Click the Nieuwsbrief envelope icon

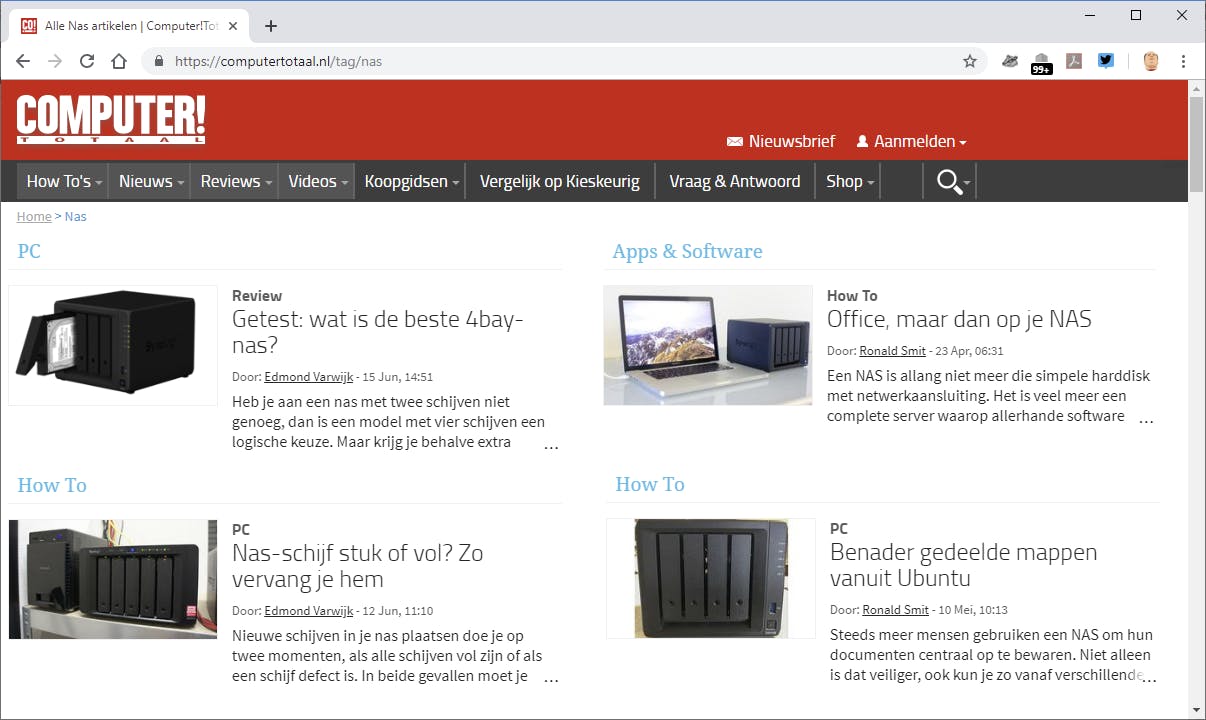735,142
